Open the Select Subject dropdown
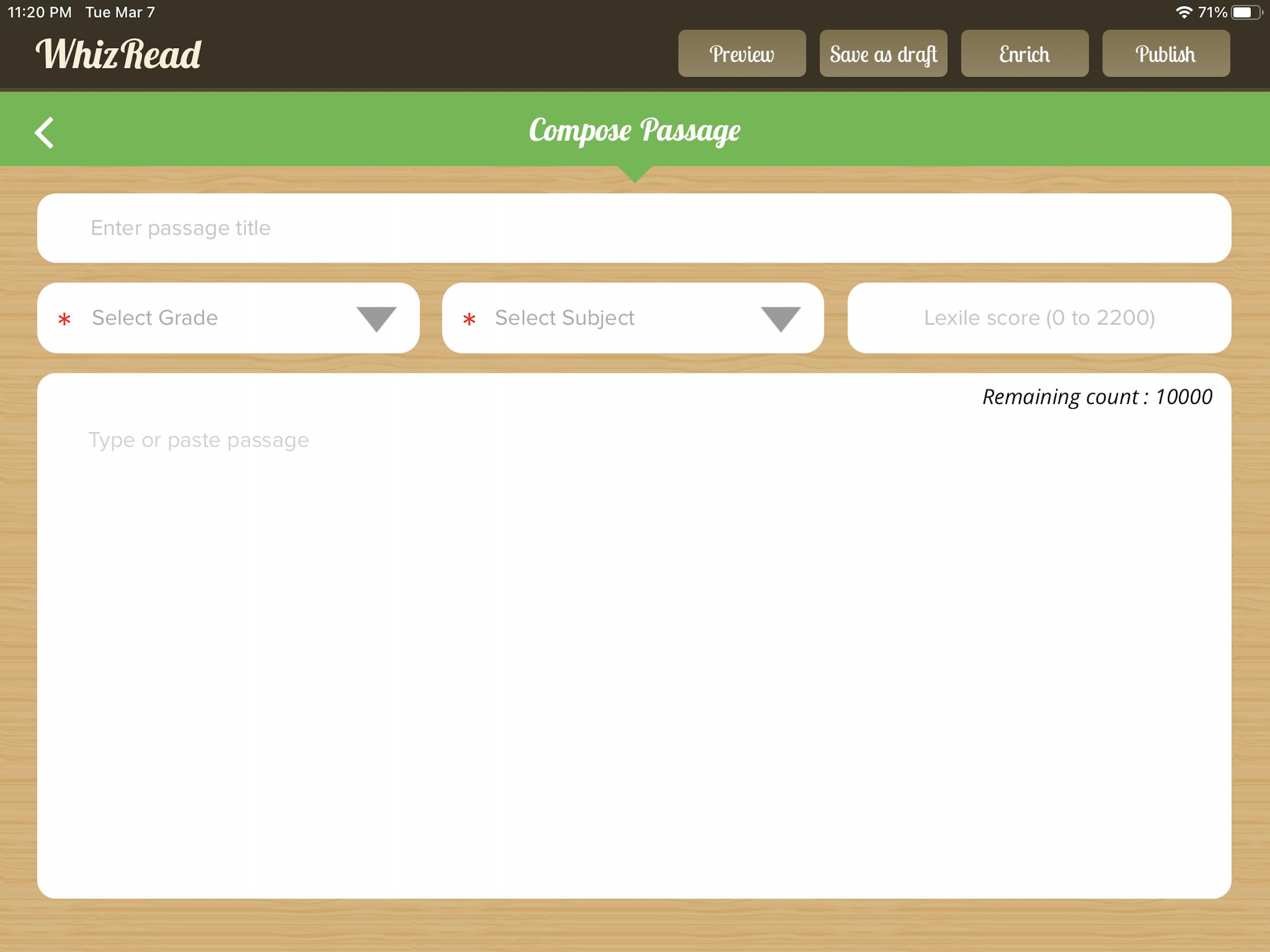The image size is (1270, 952). click(633, 318)
